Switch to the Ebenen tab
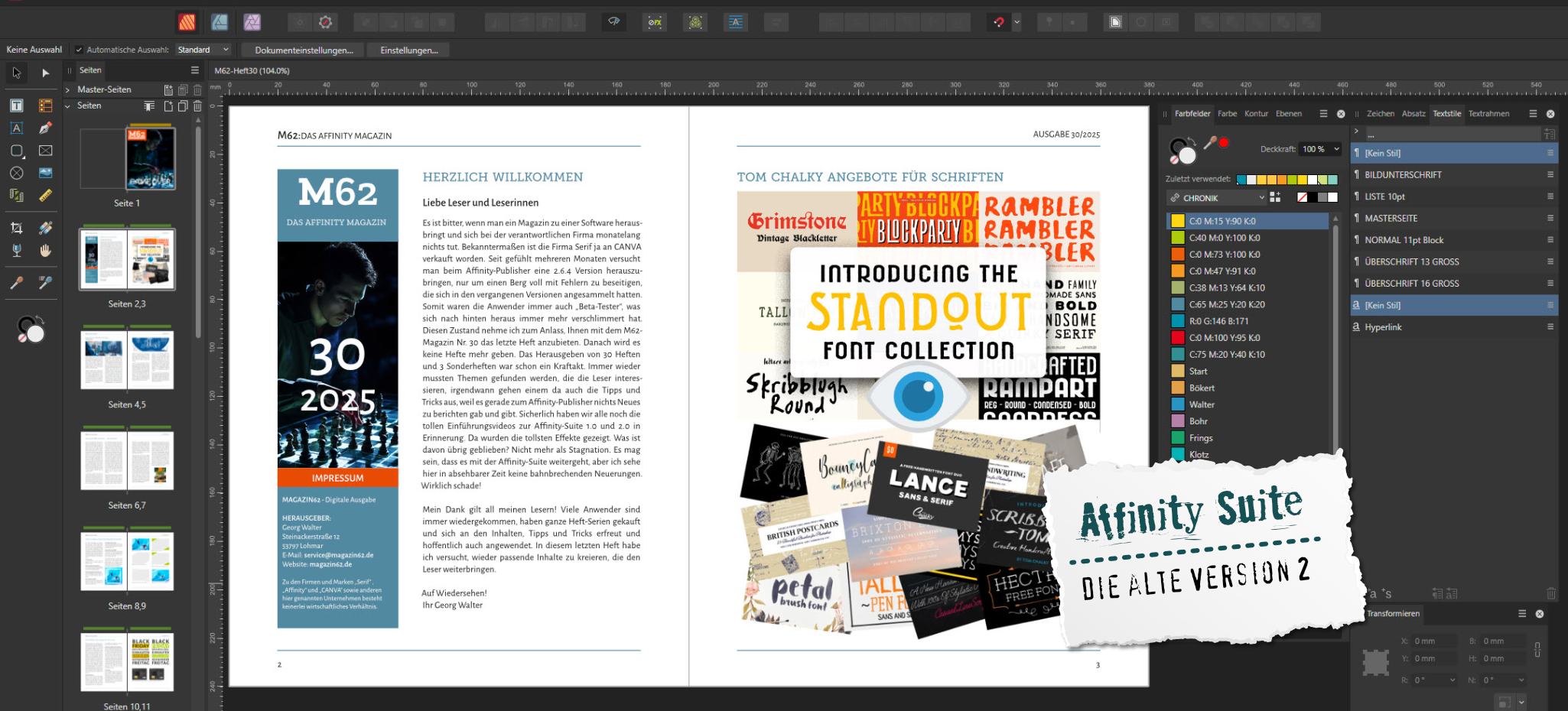This screenshot has width=1568, height=711. (1288, 114)
